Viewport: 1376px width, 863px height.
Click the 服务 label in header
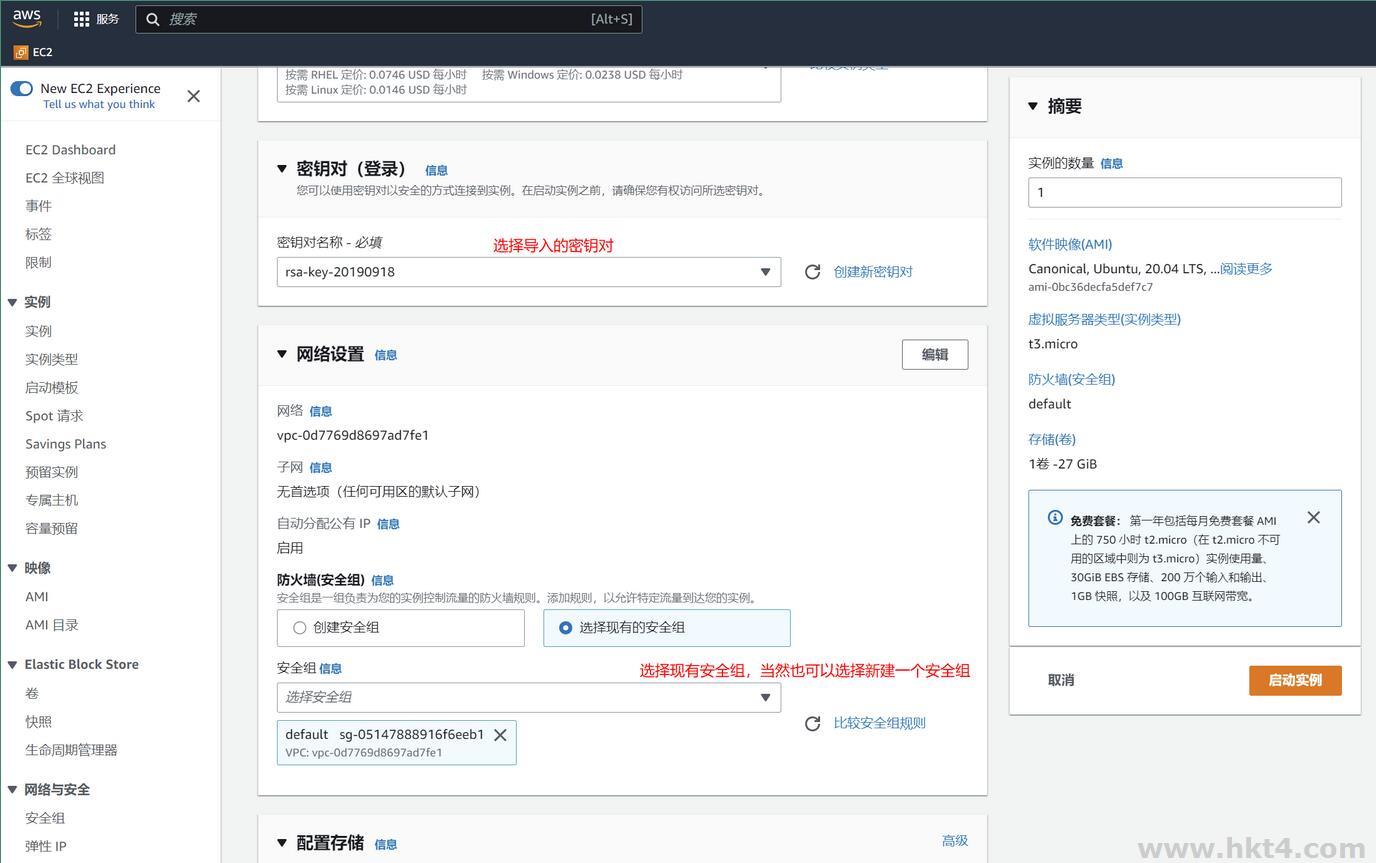(108, 19)
